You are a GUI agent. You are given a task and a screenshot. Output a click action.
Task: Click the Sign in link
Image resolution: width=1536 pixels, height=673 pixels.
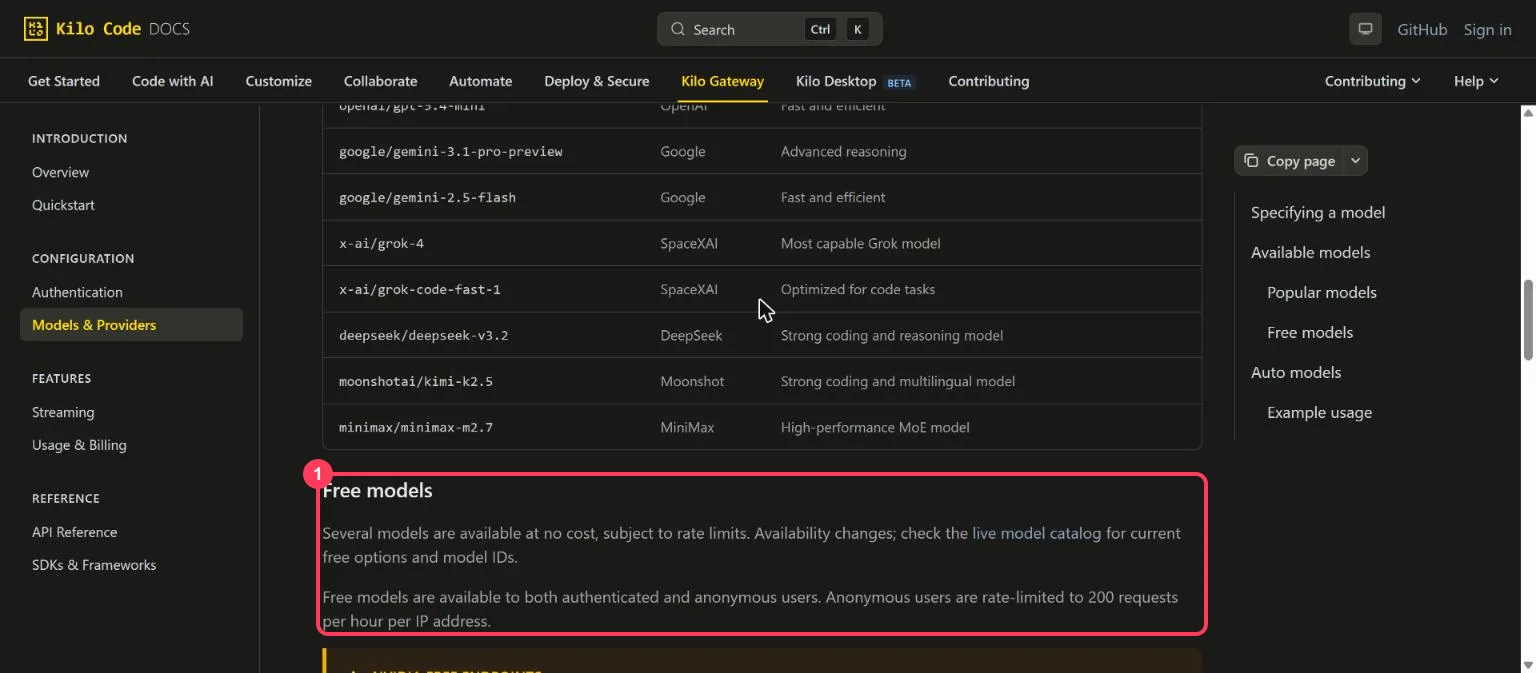coord(1487,29)
